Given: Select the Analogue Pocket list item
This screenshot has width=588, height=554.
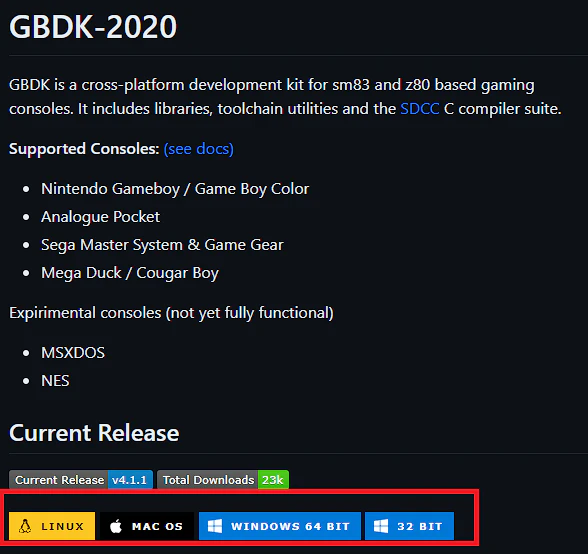Looking at the screenshot, I should coord(100,217).
